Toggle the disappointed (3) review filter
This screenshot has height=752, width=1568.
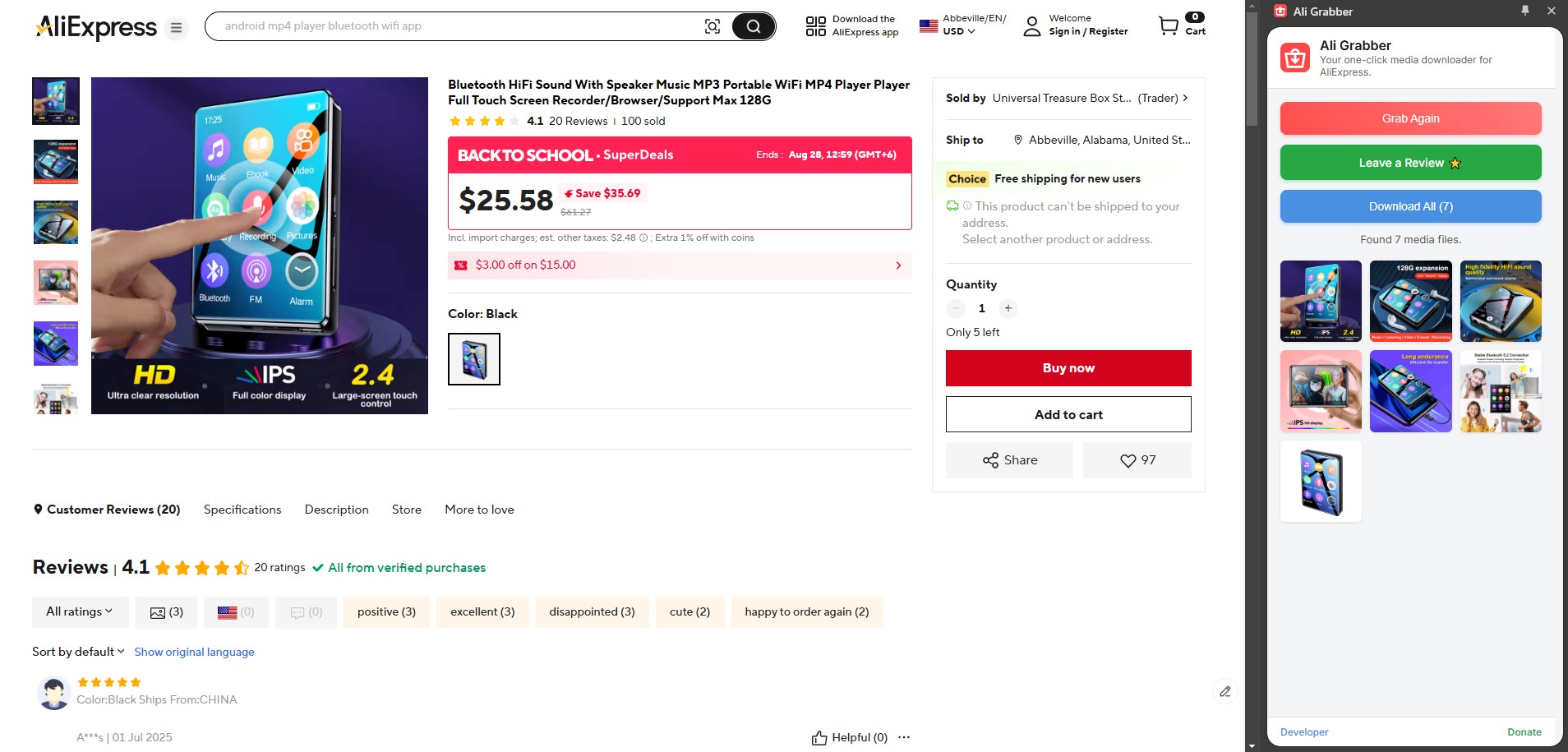tap(592, 612)
